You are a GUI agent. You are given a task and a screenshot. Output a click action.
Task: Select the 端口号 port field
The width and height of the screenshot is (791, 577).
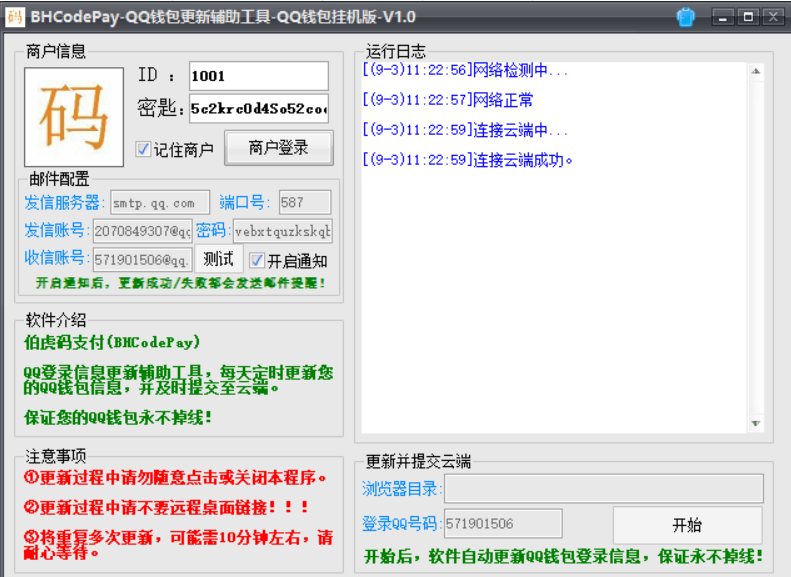point(305,202)
